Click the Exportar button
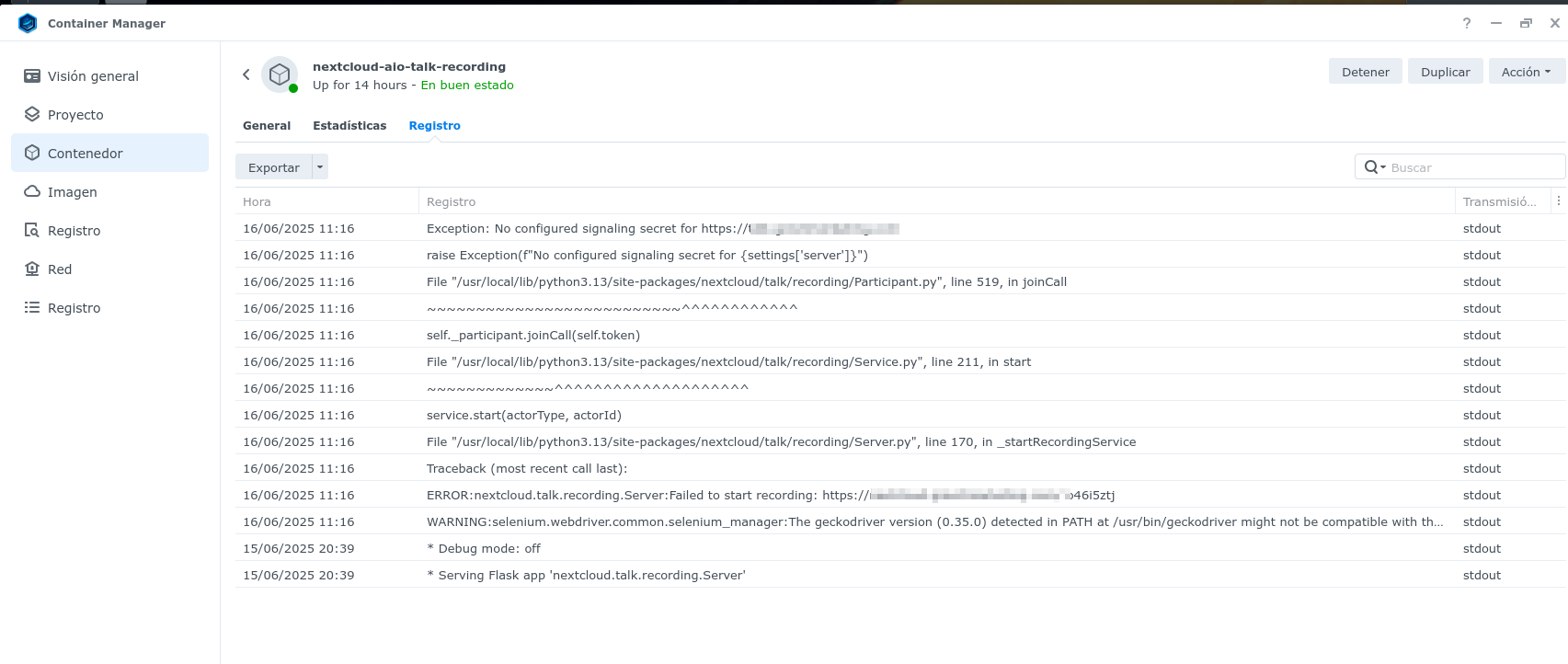The image size is (1568, 664). [x=274, y=167]
